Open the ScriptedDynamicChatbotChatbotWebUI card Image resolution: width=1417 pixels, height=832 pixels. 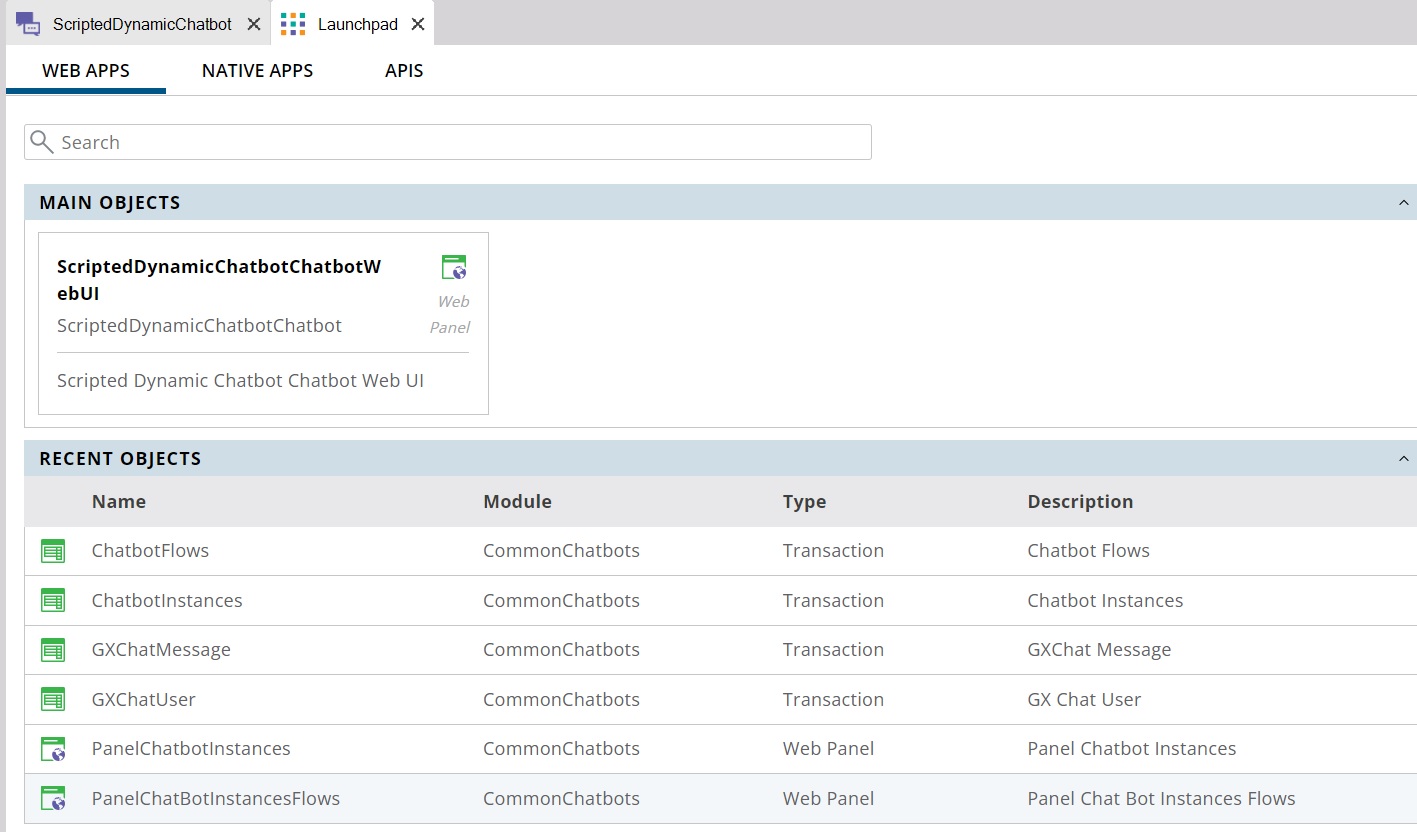tap(263, 323)
